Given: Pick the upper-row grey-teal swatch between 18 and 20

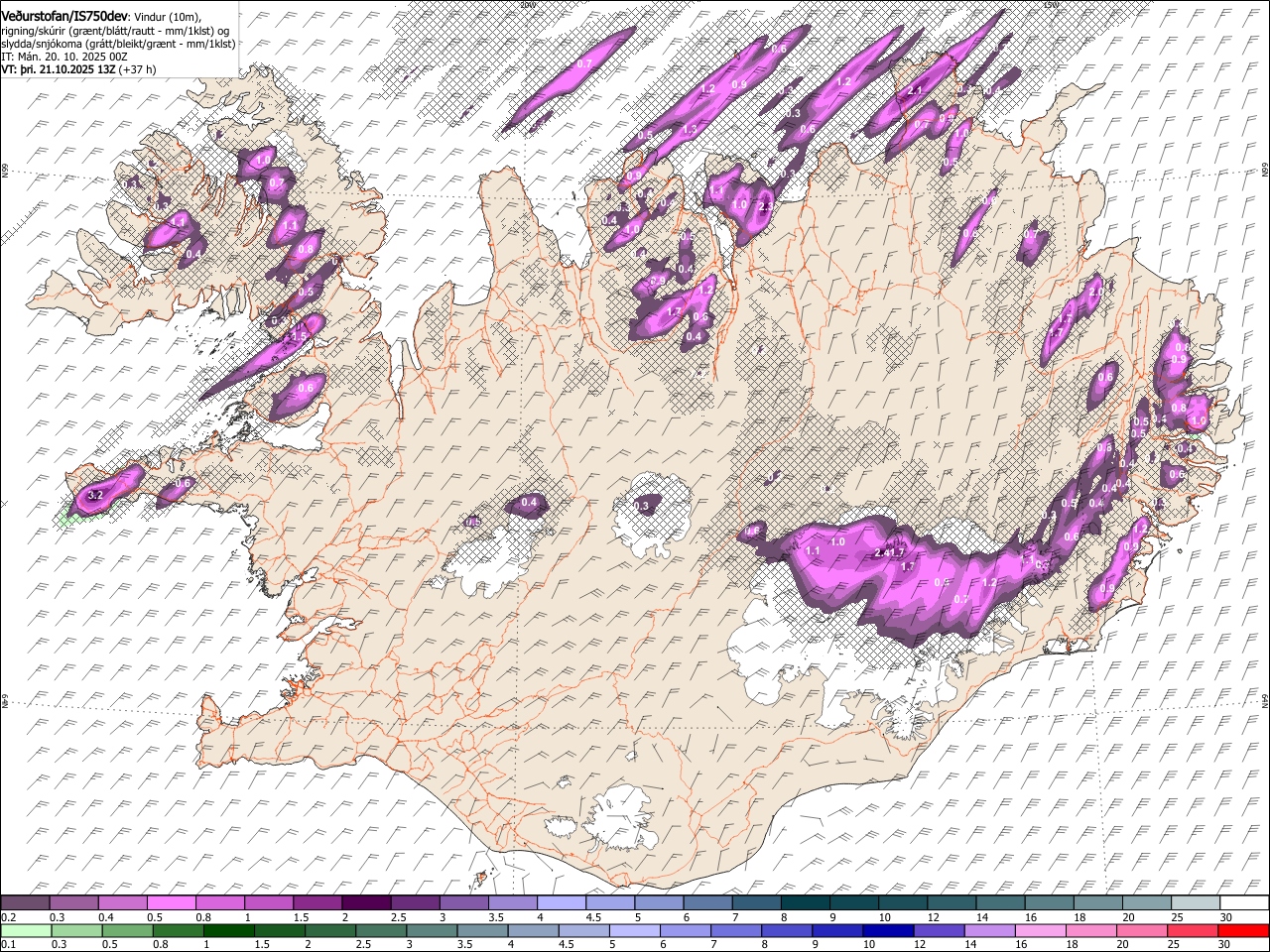Looking at the screenshot, I should coord(1098,902).
